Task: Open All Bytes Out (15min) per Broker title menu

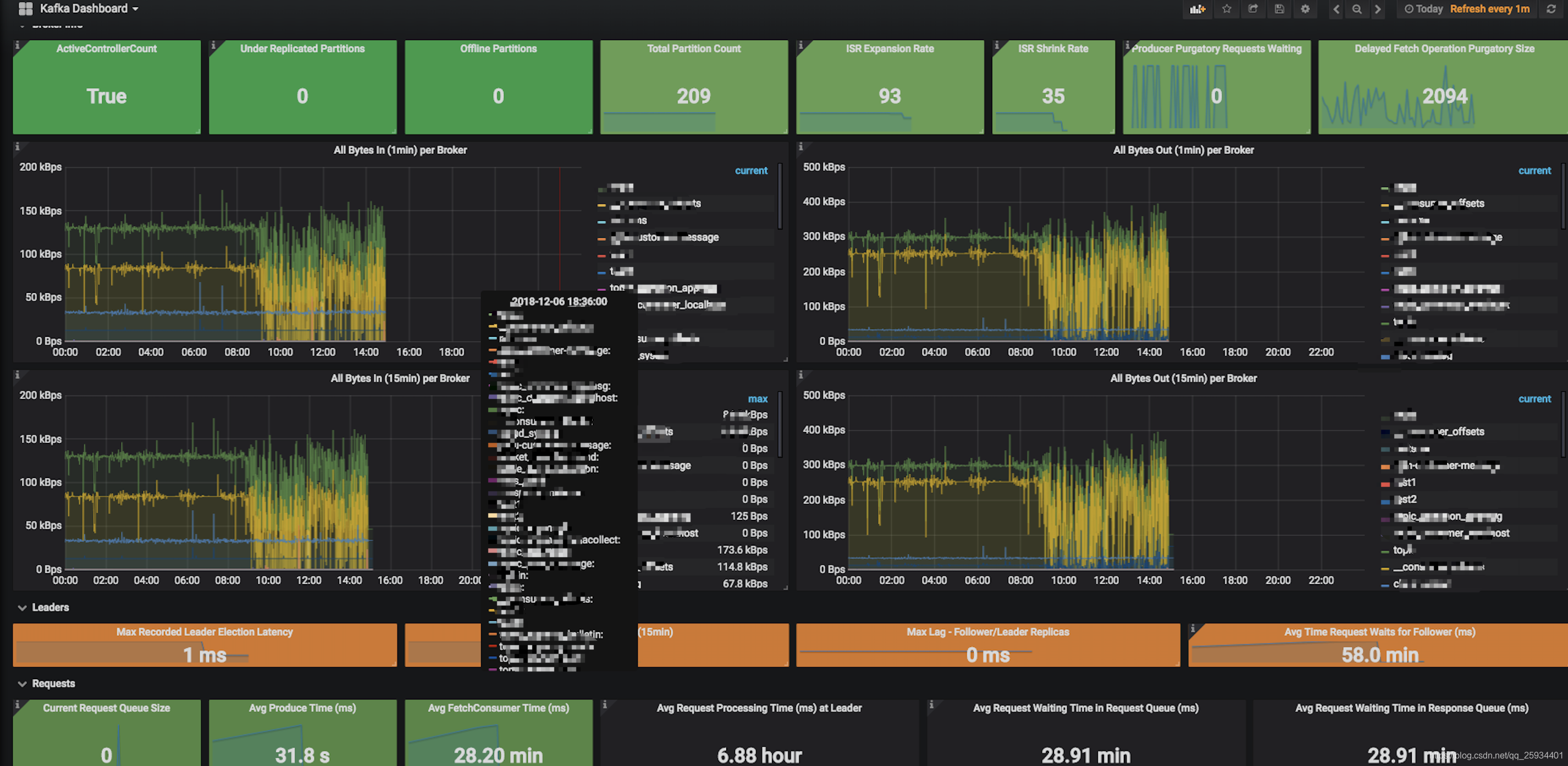Action: (x=1183, y=378)
